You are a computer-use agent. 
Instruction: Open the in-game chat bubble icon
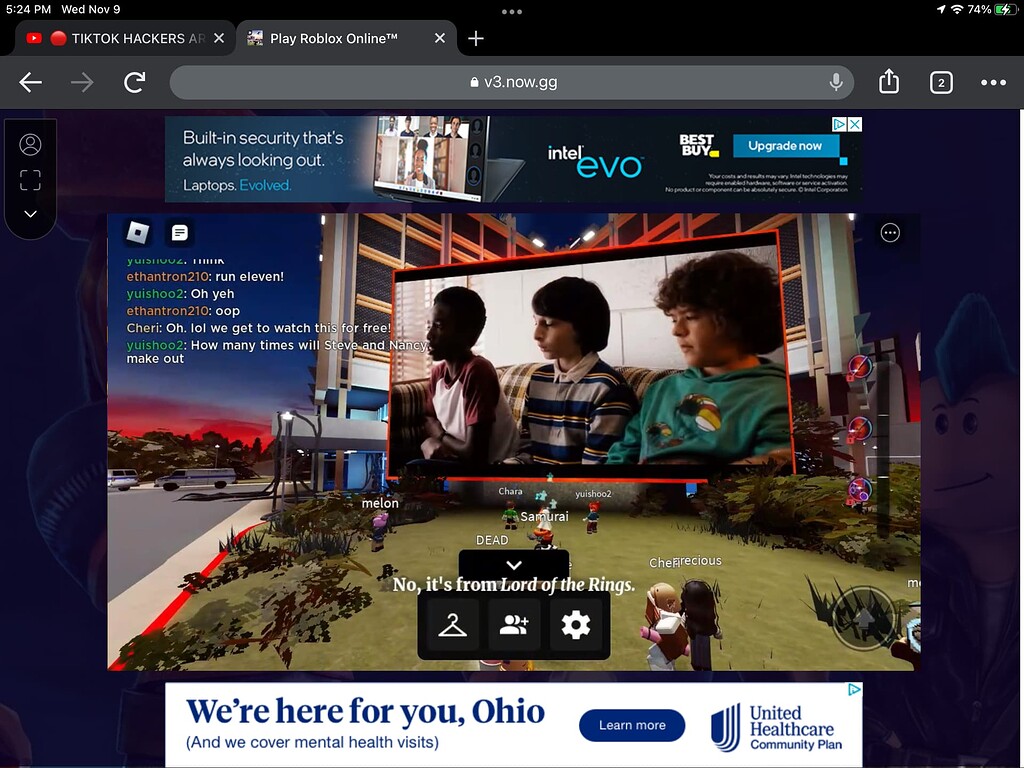point(179,232)
